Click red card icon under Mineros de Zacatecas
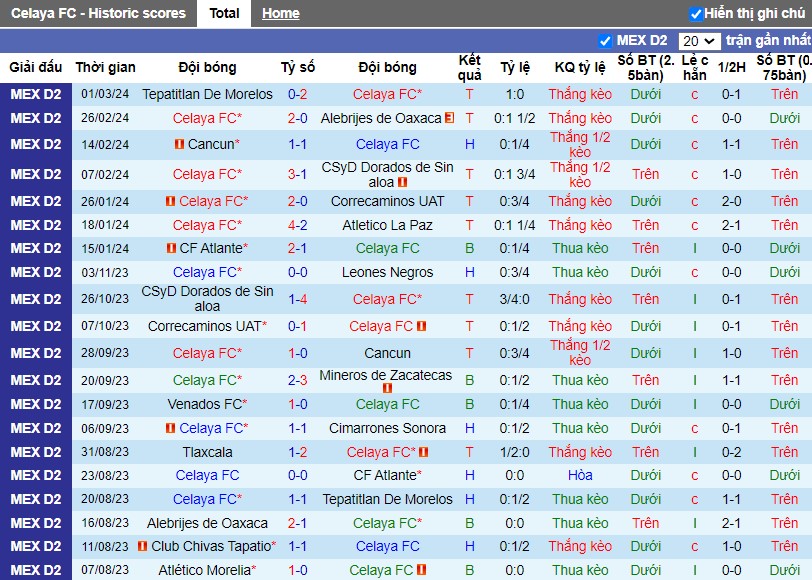 pyautogui.click(x=386, y=388)
